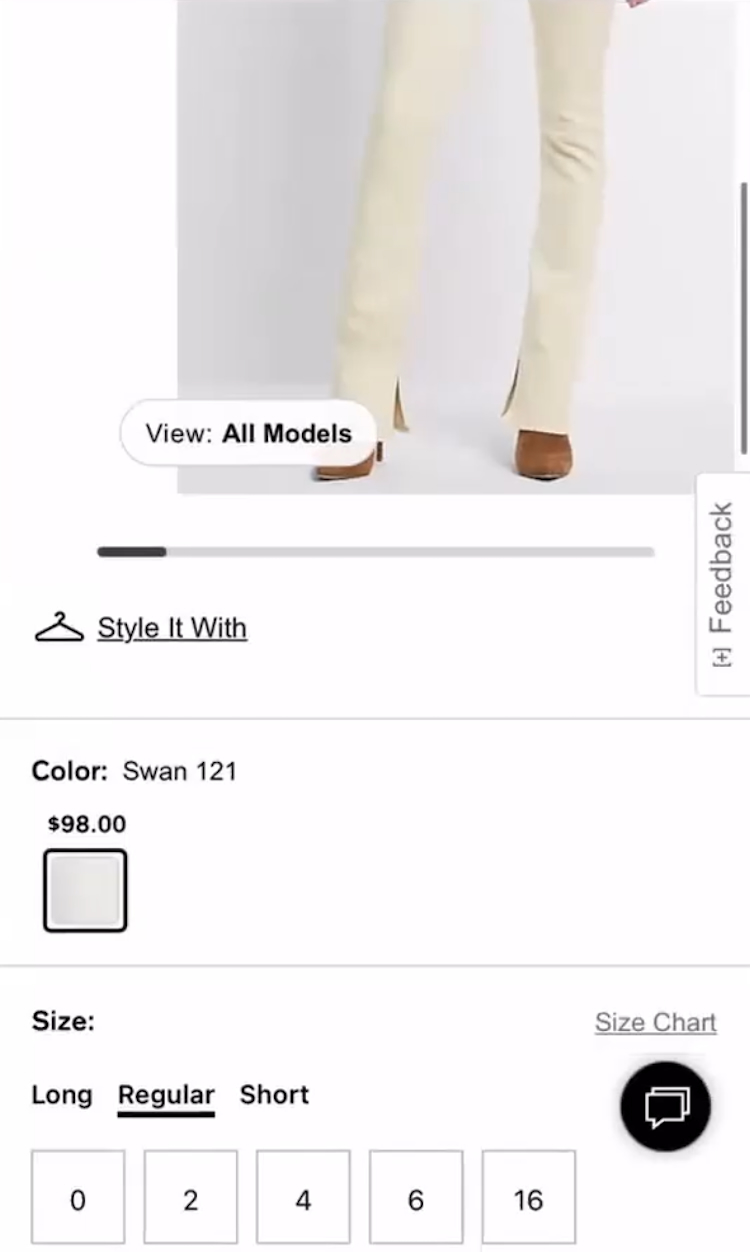This screenshot has width=750, height=1252.
Task: Click the hanger icon beside Style It With
Action: [x=59, y=628]
